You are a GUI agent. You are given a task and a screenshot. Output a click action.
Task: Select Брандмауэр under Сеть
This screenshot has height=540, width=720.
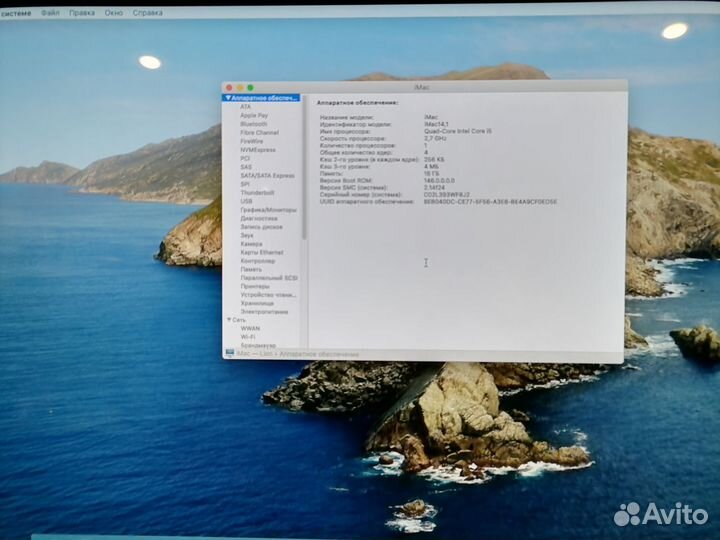pos(258,345)
